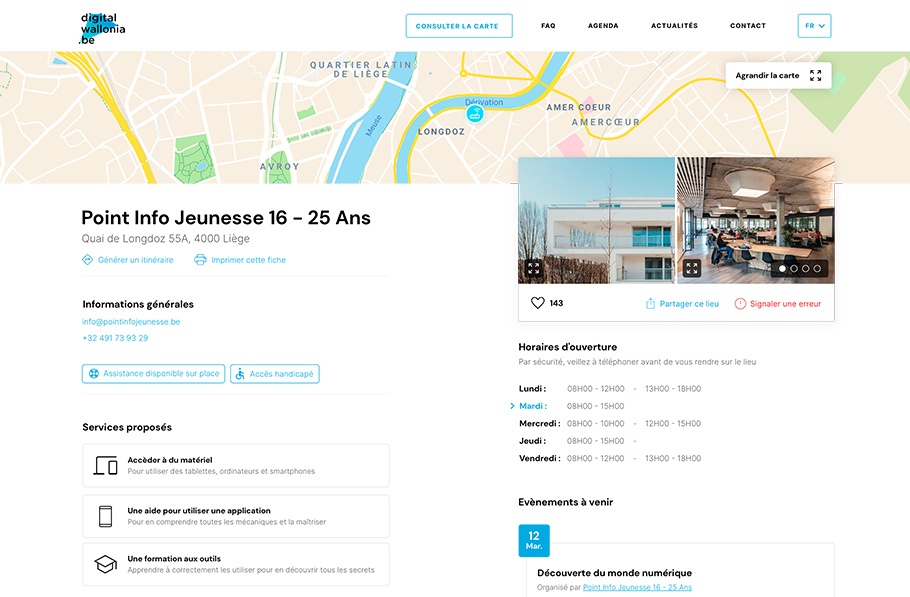Open Une aide pour utiliser une application card
The height and width of the screenshot is (597, 910).
point(236,516)
